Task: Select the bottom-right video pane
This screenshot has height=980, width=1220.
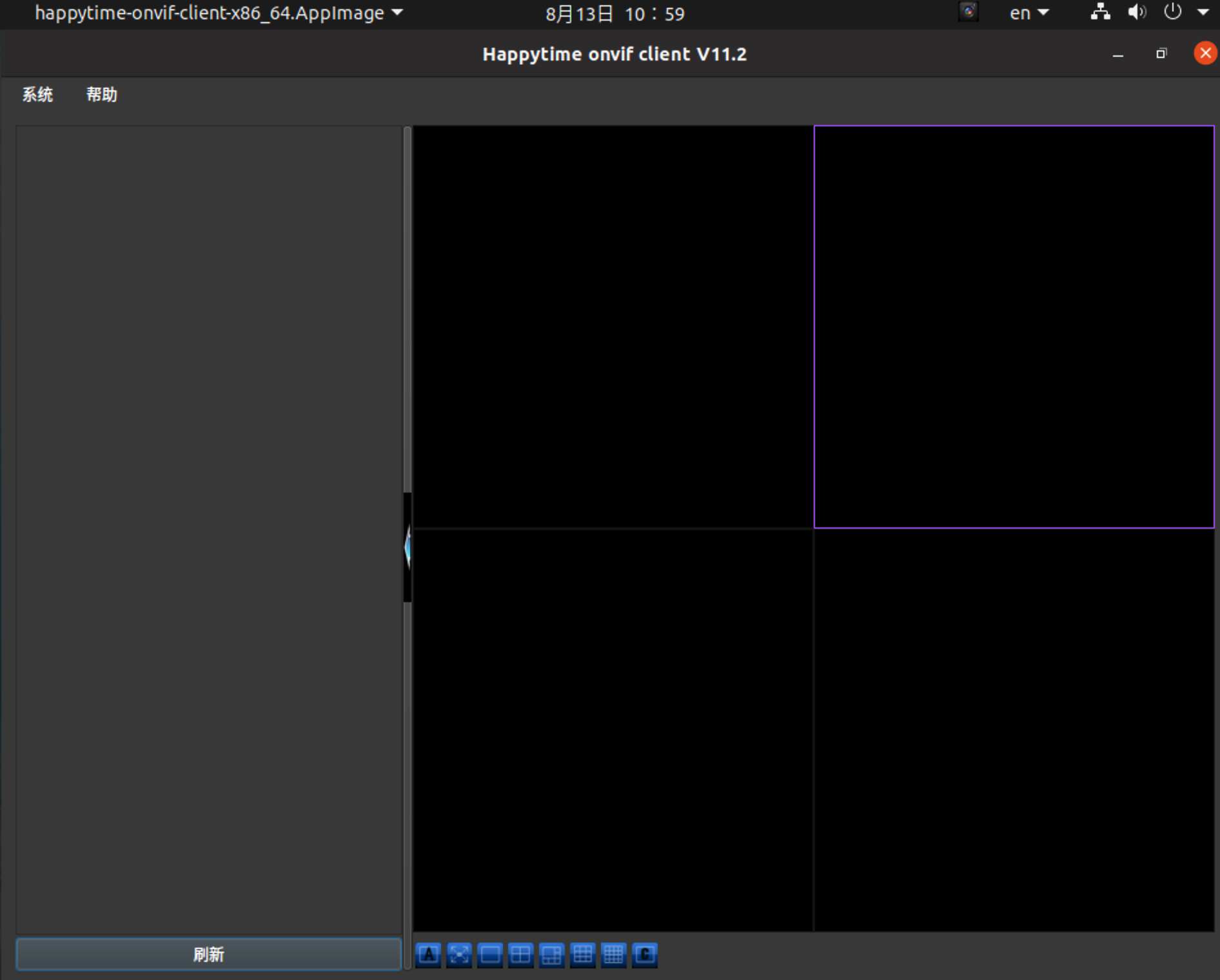Action: click(x=1014, y=730)
